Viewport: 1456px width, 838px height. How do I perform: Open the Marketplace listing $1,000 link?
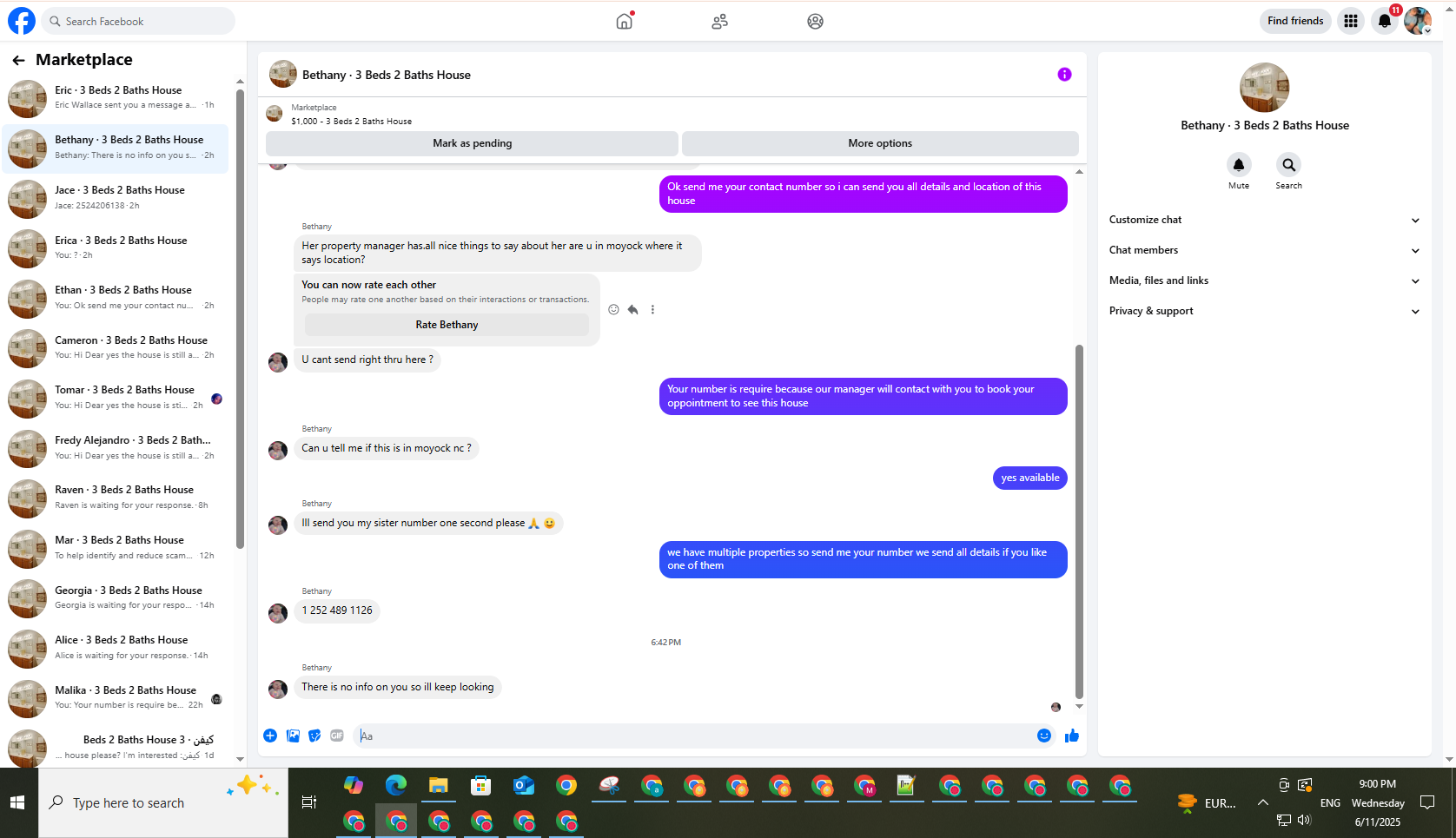[352, 122]
